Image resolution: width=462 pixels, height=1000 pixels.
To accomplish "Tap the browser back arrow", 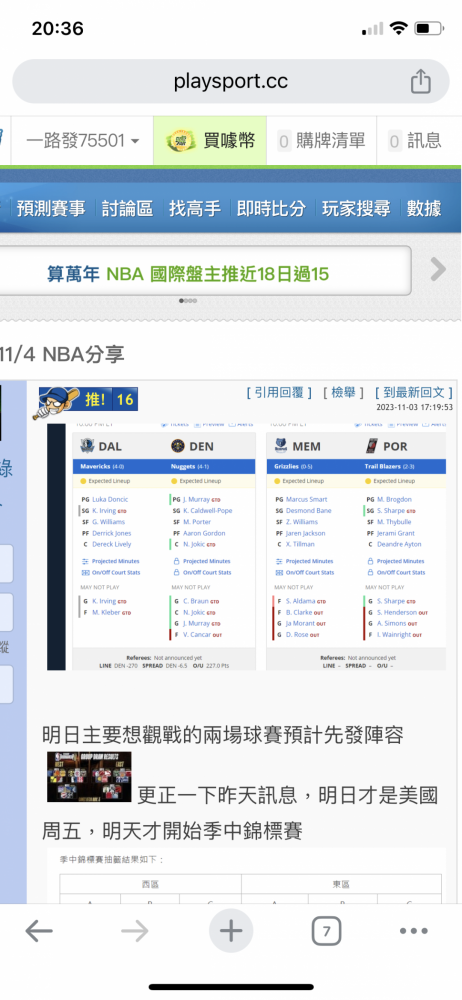I will click(x=39, y=931).
